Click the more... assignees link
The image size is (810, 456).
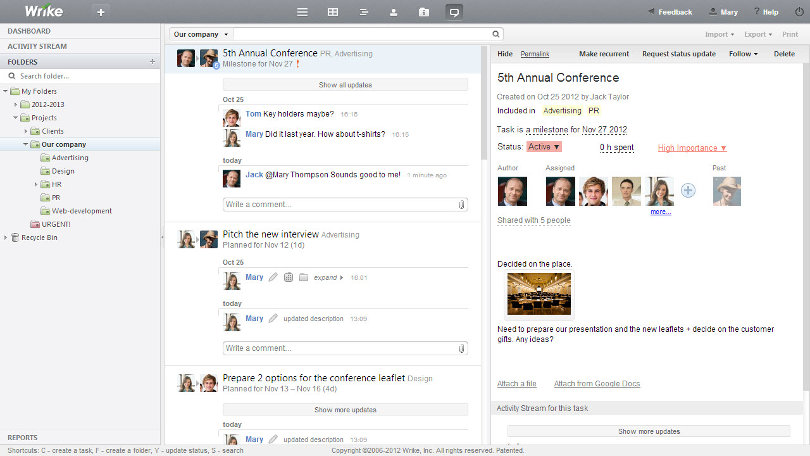coord(661,212)
